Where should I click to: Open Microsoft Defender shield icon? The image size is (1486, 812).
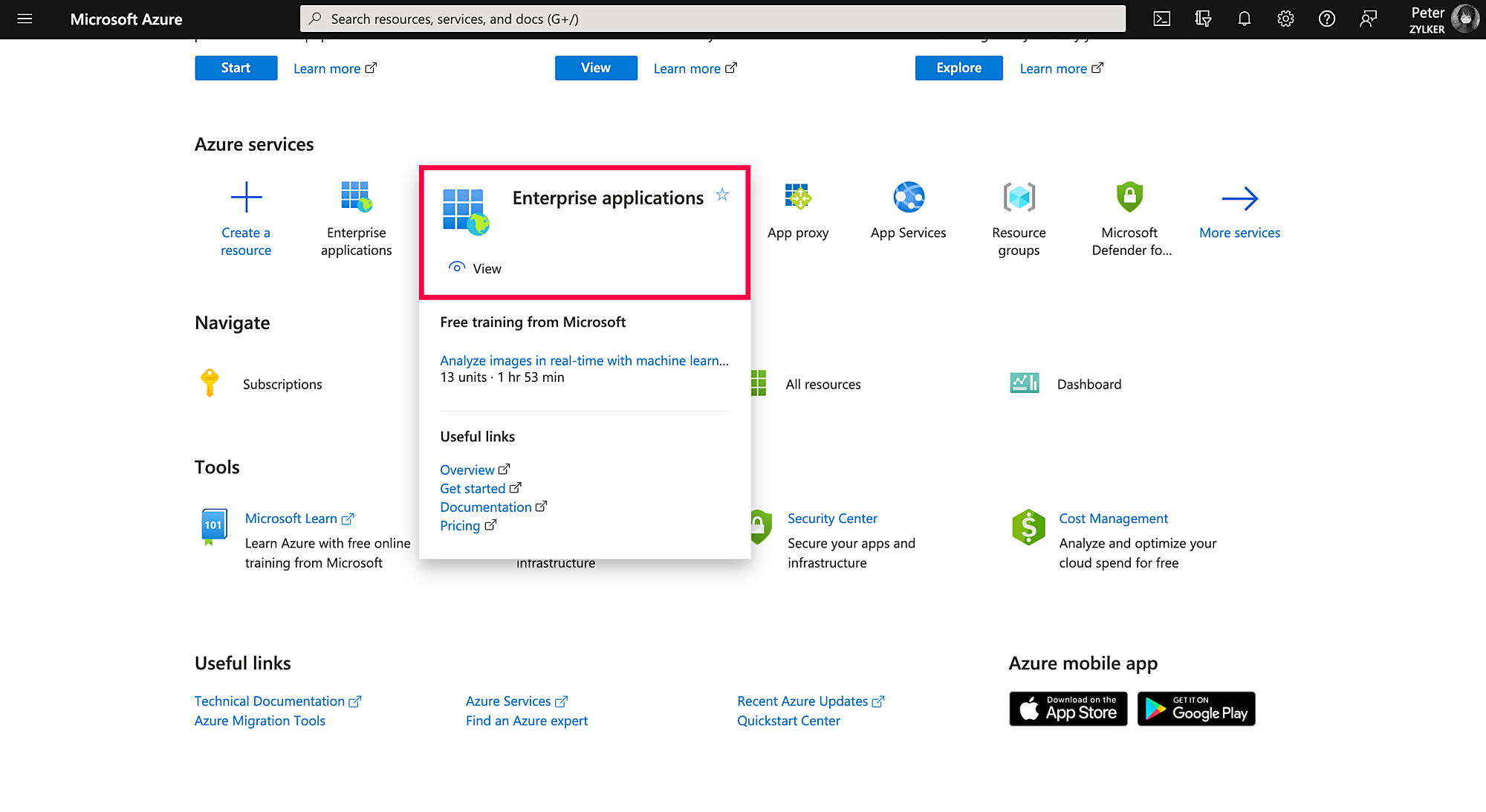[x=1129, y=197]
